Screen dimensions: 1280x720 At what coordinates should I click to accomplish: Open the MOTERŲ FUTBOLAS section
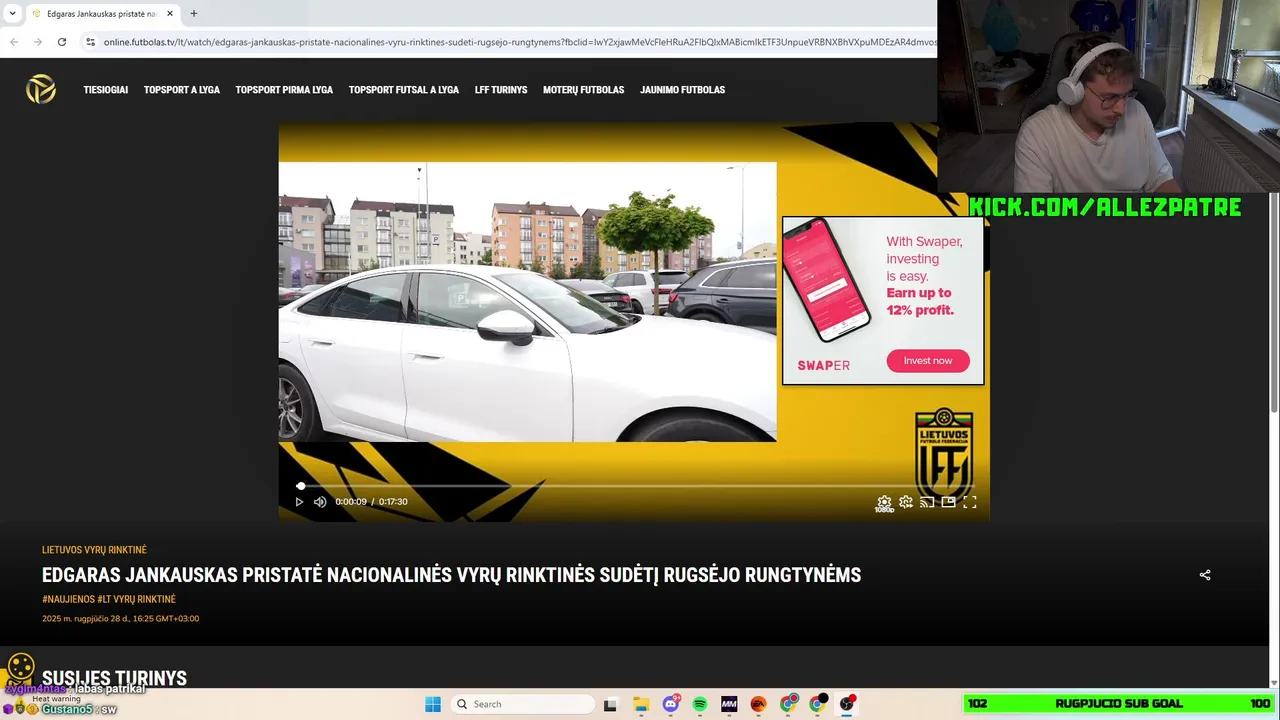[x=584, y=90]
